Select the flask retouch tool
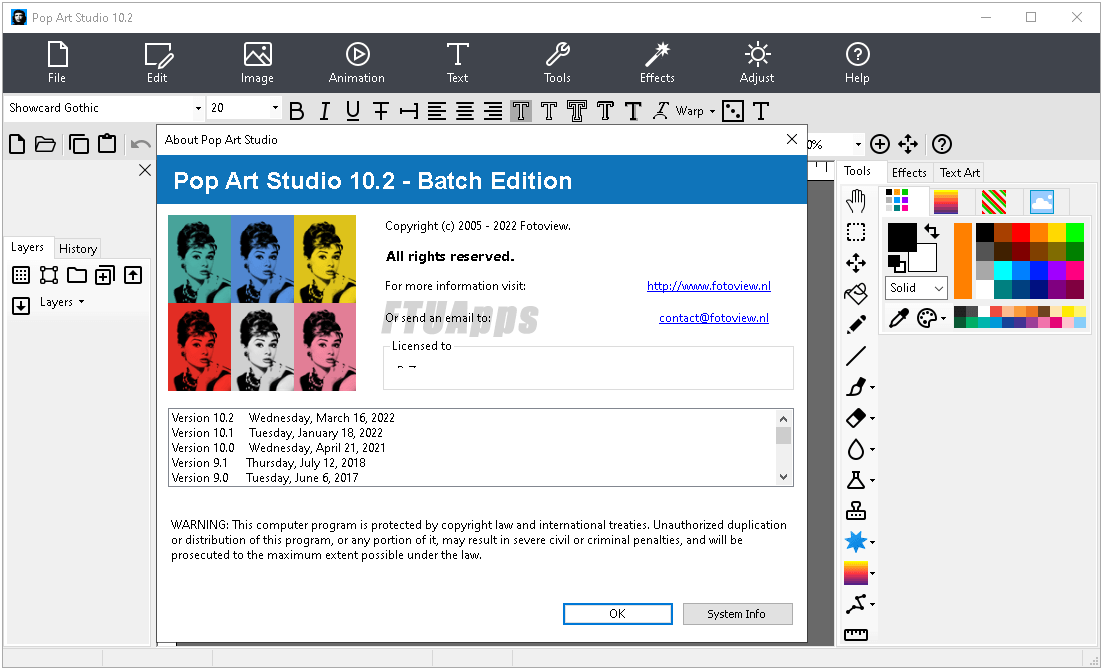The width and height of the screenshot is (1104, 671). (x=855, y=480)
